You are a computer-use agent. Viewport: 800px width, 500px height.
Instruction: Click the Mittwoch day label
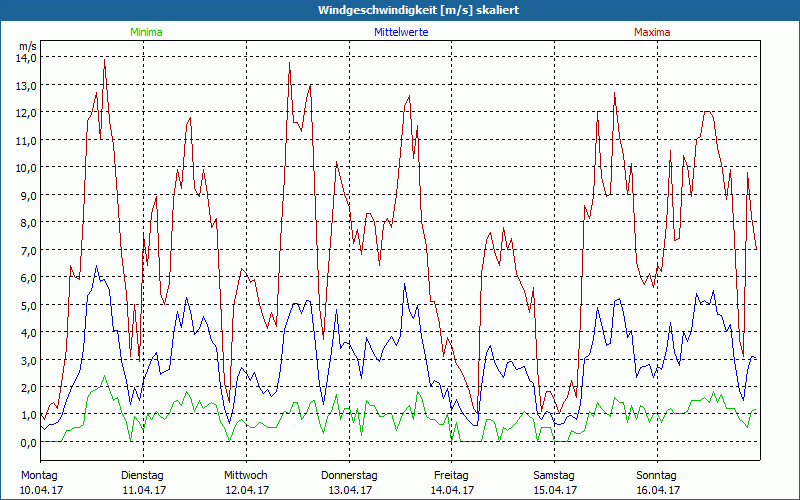pyautogui.click(x=245, y=476)
